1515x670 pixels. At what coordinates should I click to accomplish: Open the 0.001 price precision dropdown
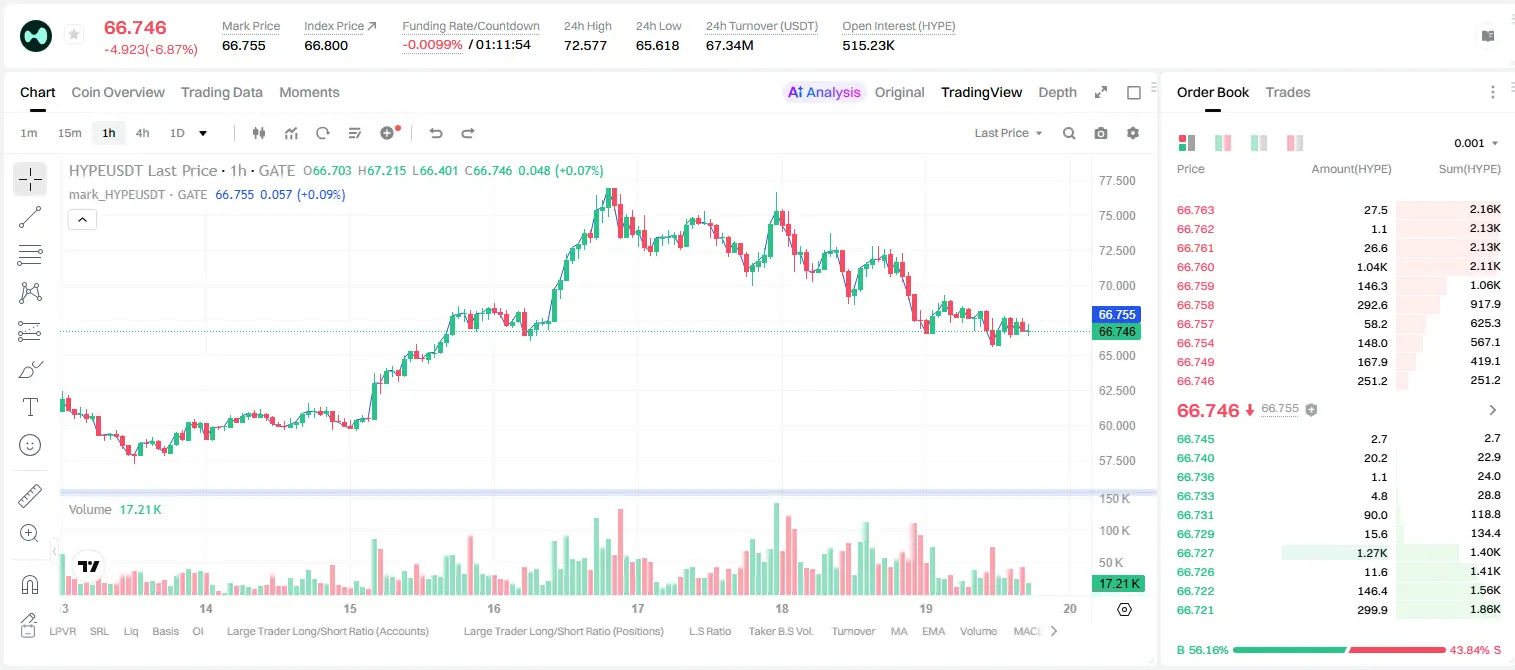tap(1476, 143)
